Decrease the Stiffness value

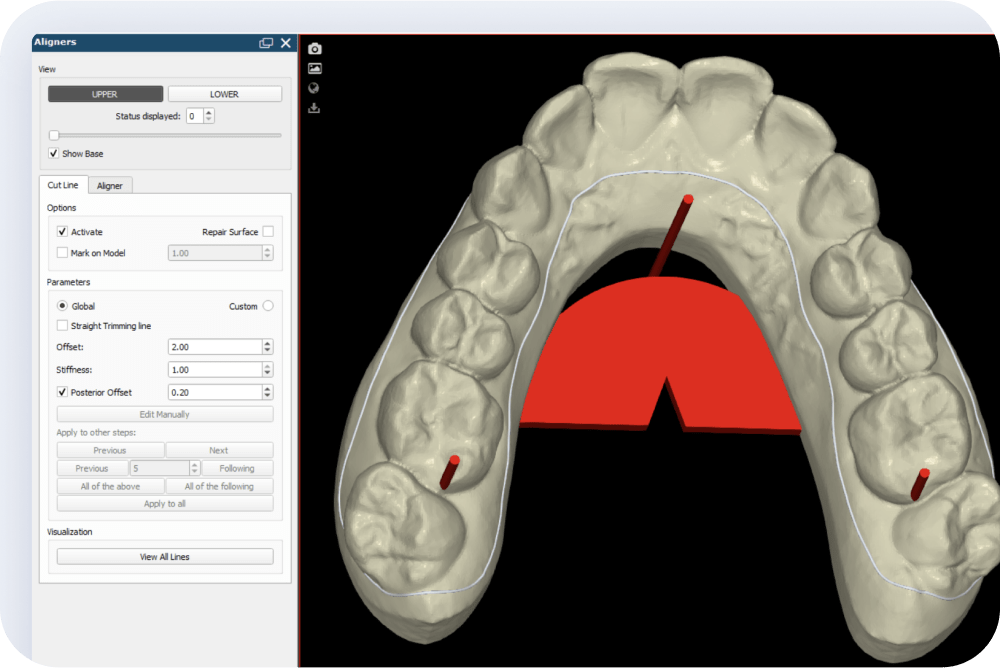coord(267,373)
